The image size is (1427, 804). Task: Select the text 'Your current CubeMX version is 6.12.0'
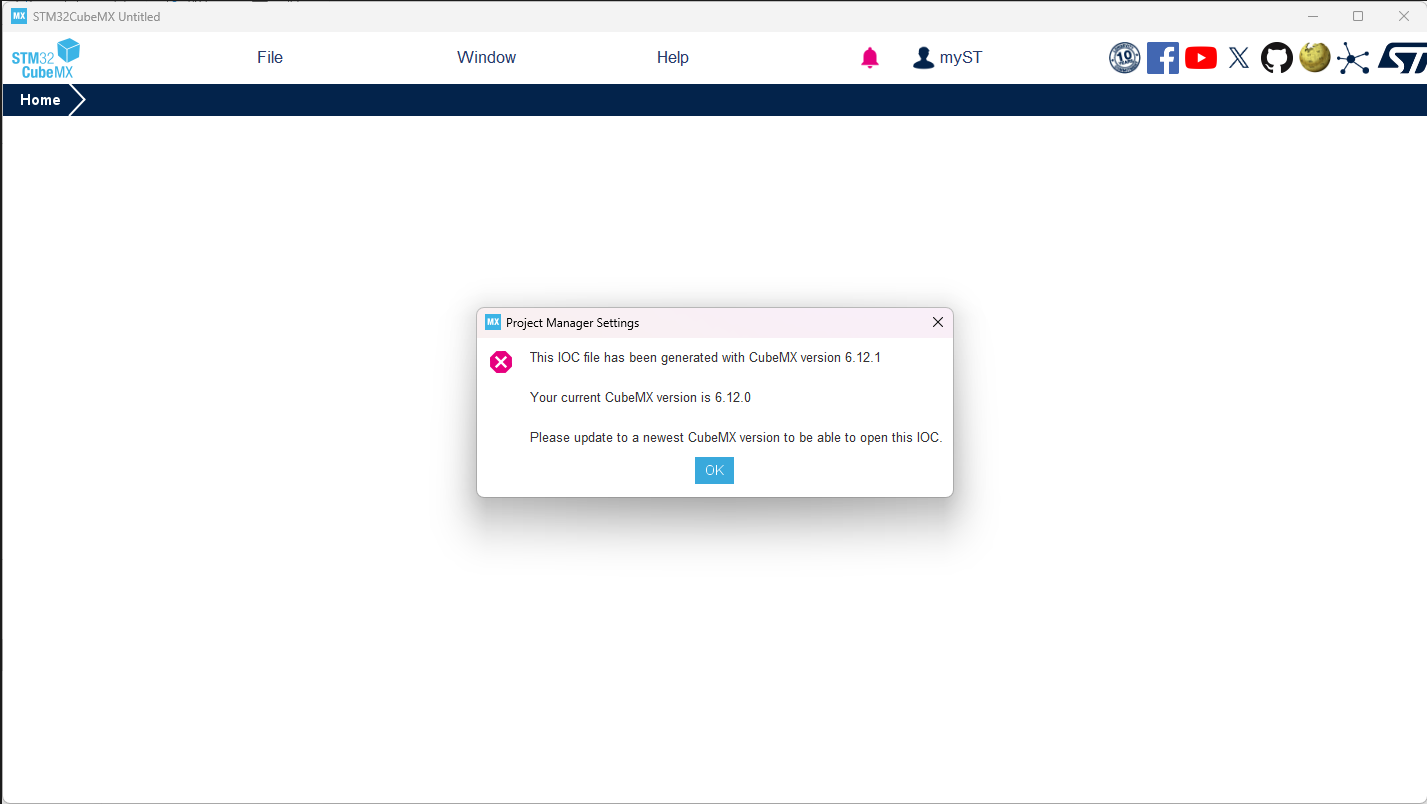coord(640,397)
